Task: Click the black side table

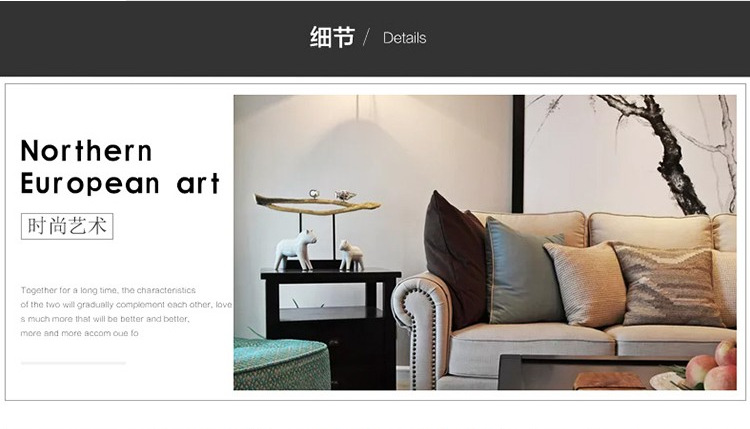Action: click(331, 328)
